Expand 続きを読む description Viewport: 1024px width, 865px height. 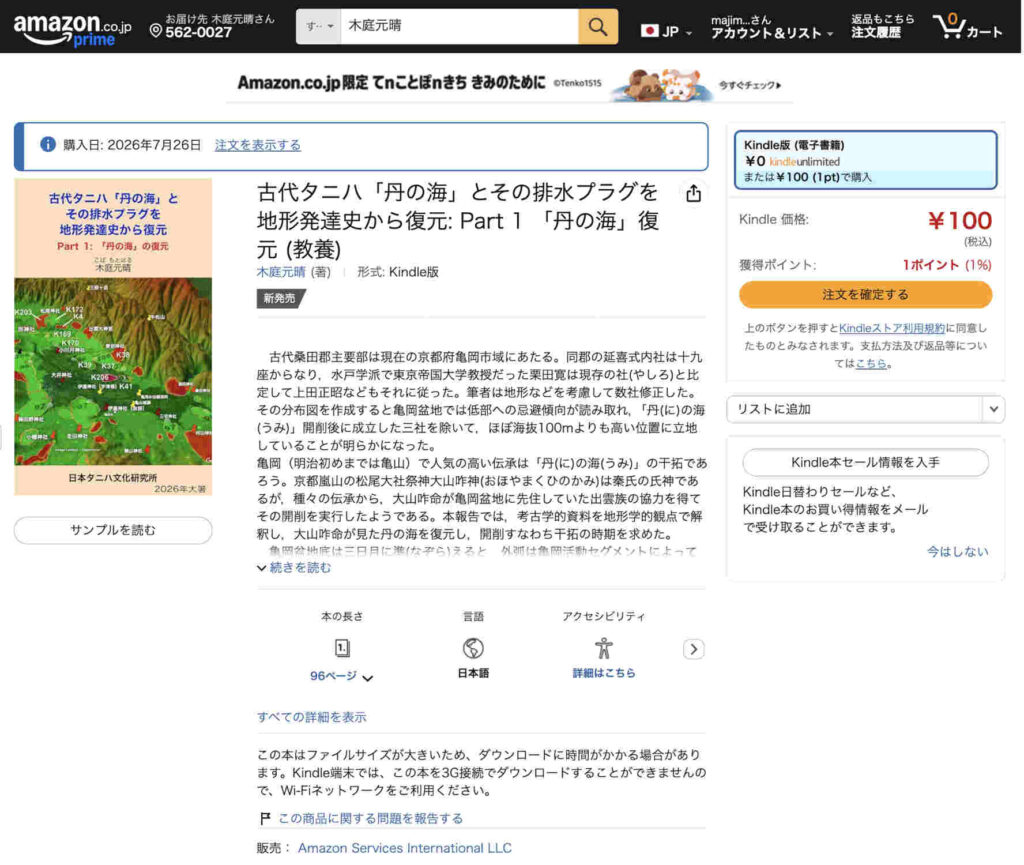(x=295, y=568)
